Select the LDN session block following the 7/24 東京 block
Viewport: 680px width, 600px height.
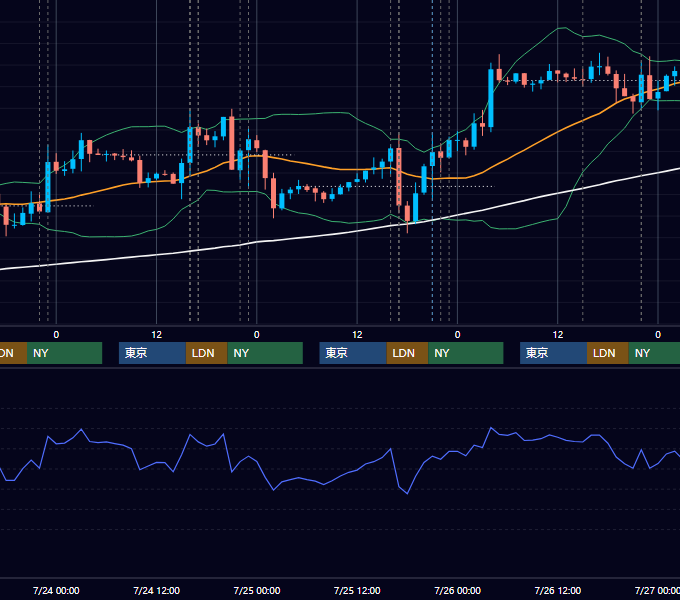click(x=206, y=353)
